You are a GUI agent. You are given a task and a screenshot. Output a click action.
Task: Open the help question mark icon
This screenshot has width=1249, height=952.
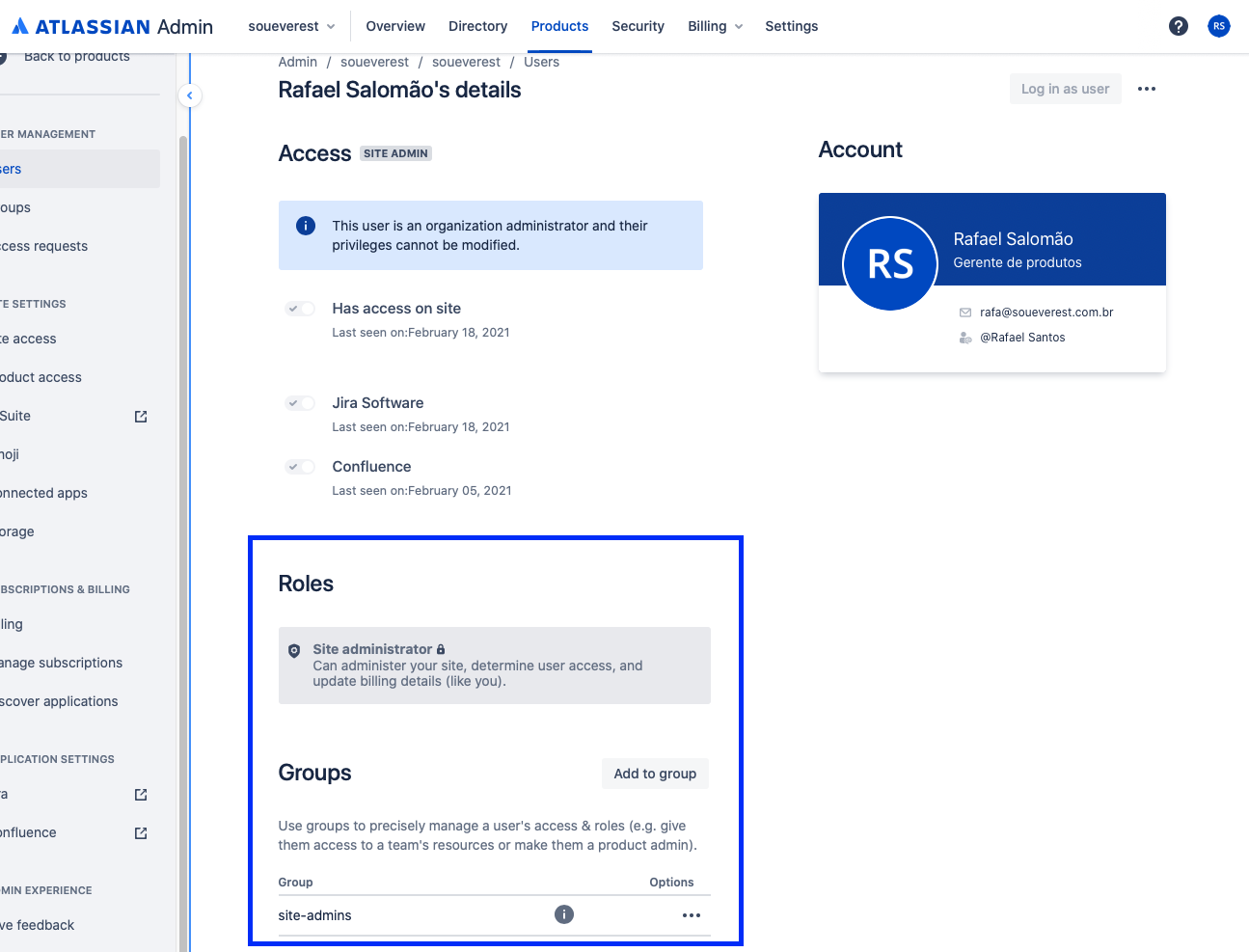tap(1179, 26)
